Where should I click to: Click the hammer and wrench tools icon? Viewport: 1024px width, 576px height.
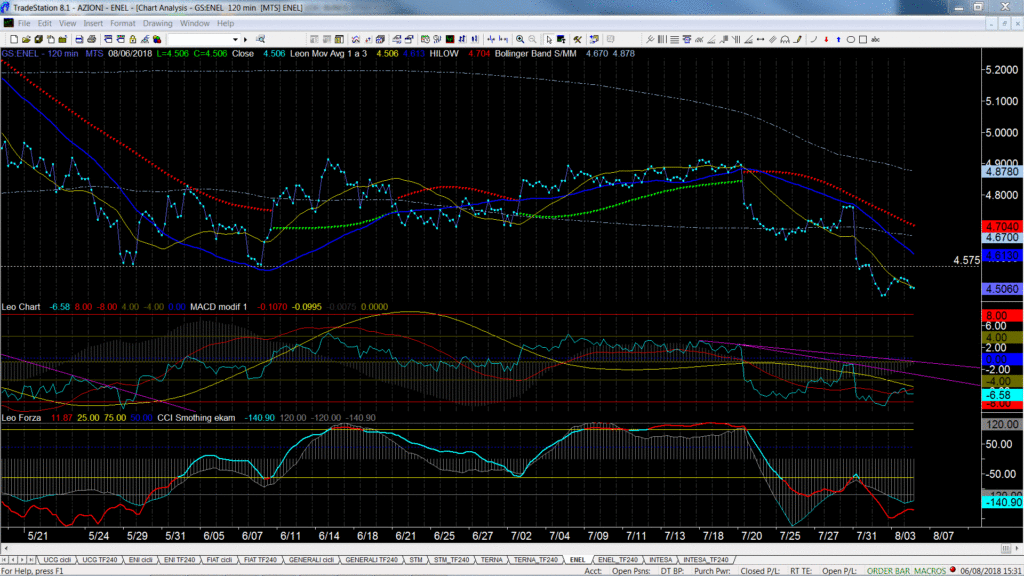tap(577, 40)
